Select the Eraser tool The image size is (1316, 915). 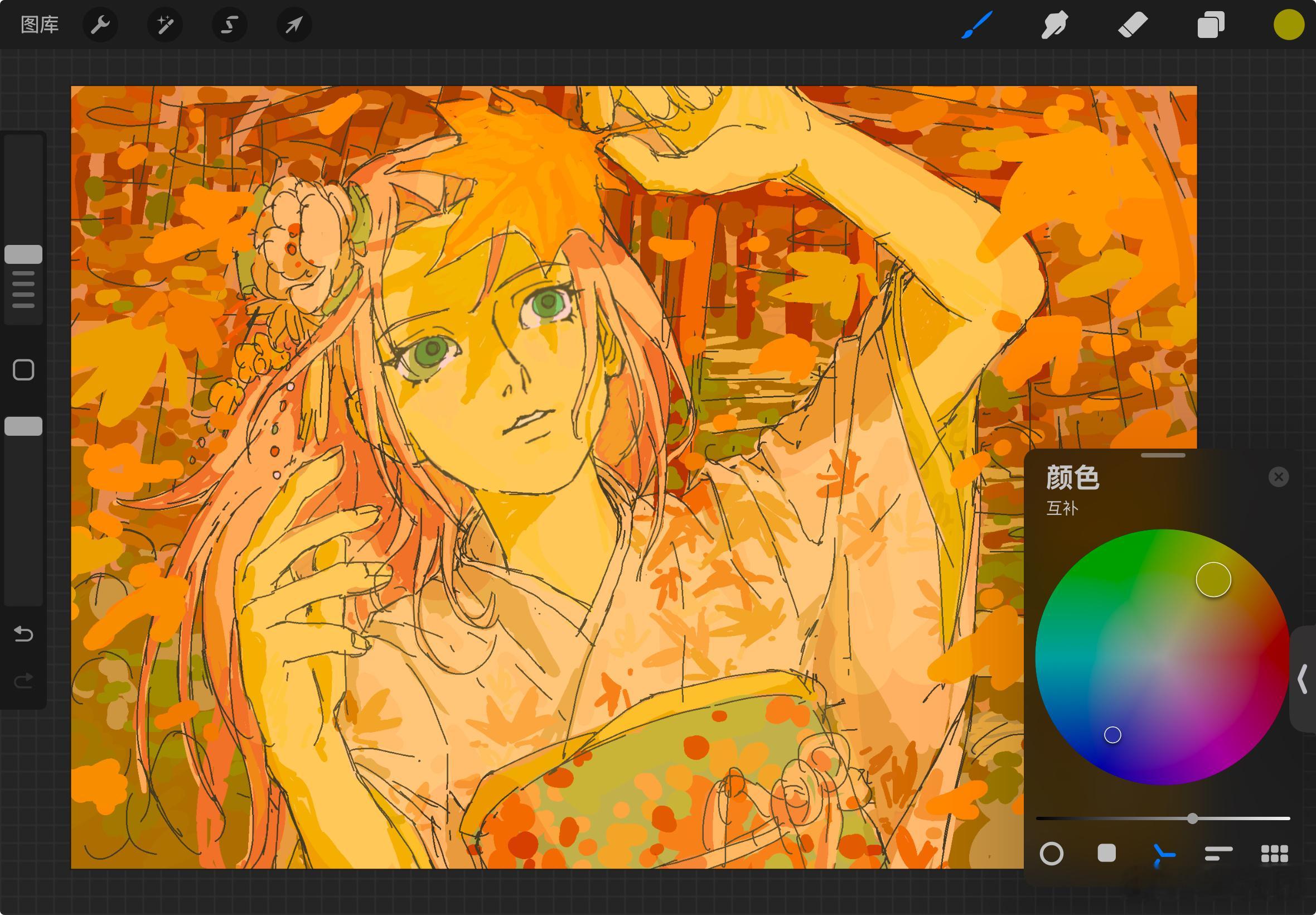[x=1133, y=25]
